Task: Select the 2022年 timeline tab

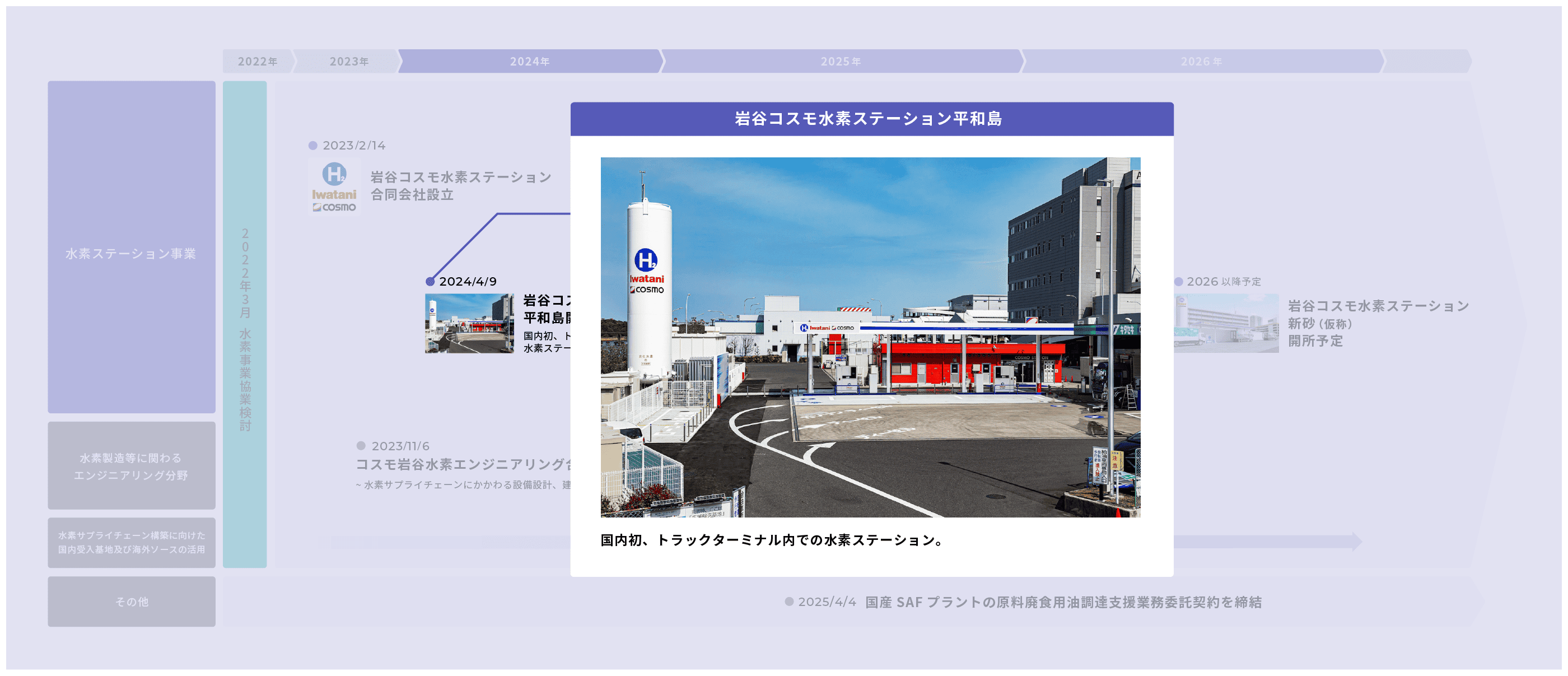Action: (x=258, y=62)
